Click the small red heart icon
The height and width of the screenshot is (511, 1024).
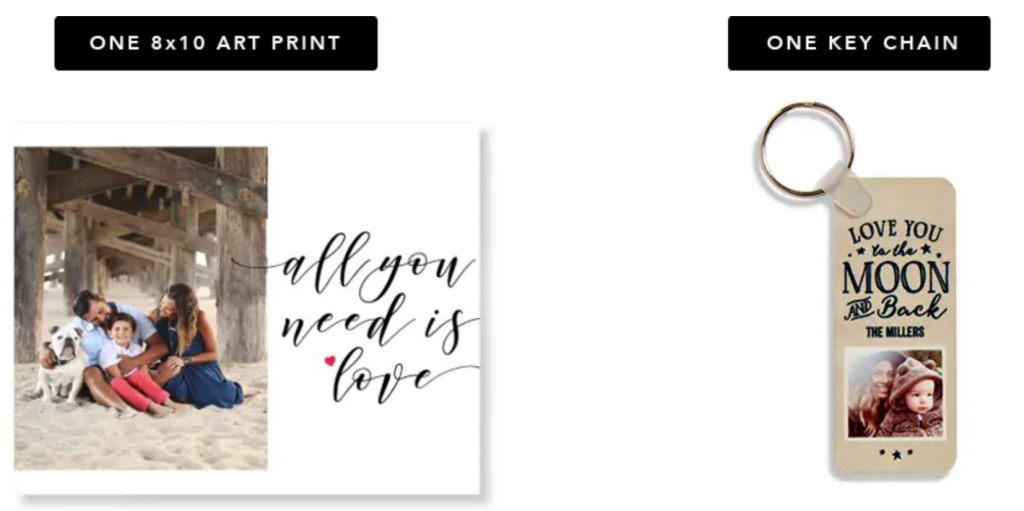(330, 360)
